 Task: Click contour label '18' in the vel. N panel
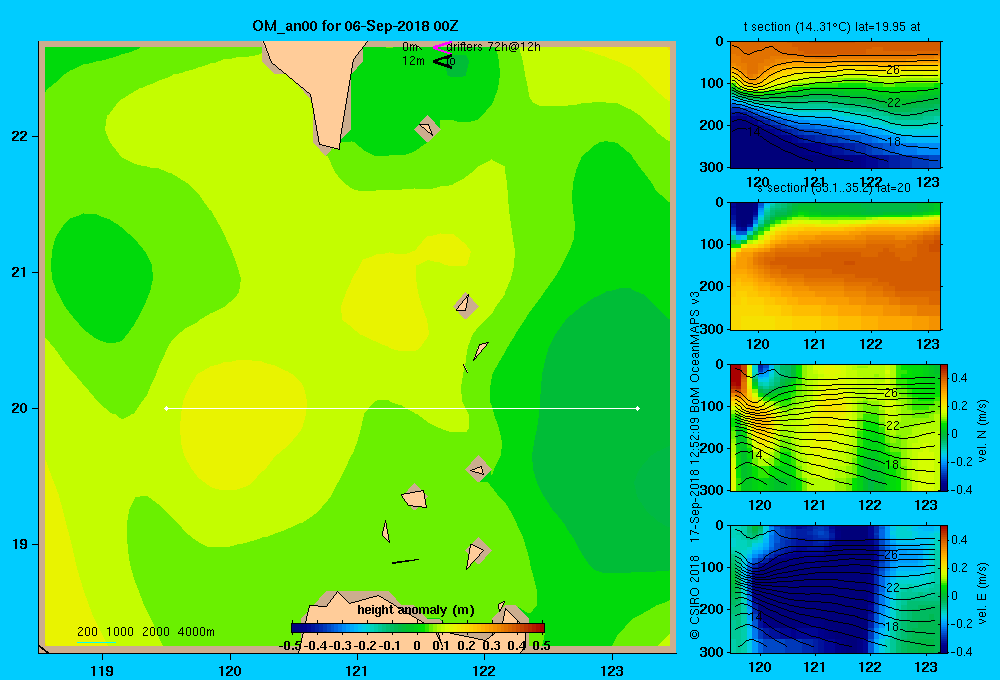(892, 464)
